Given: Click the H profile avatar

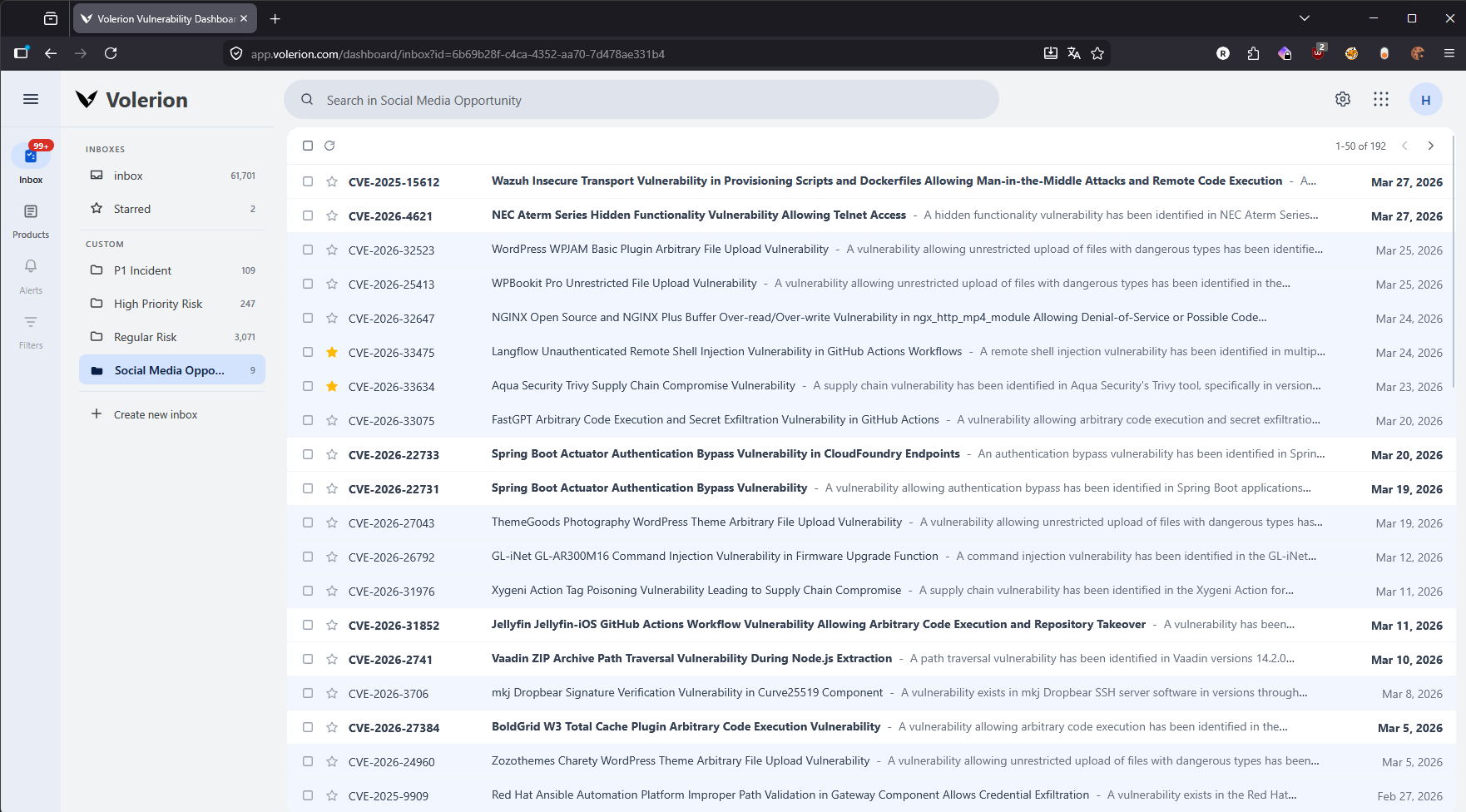Looking at the screenshot, I should 1426,99.
